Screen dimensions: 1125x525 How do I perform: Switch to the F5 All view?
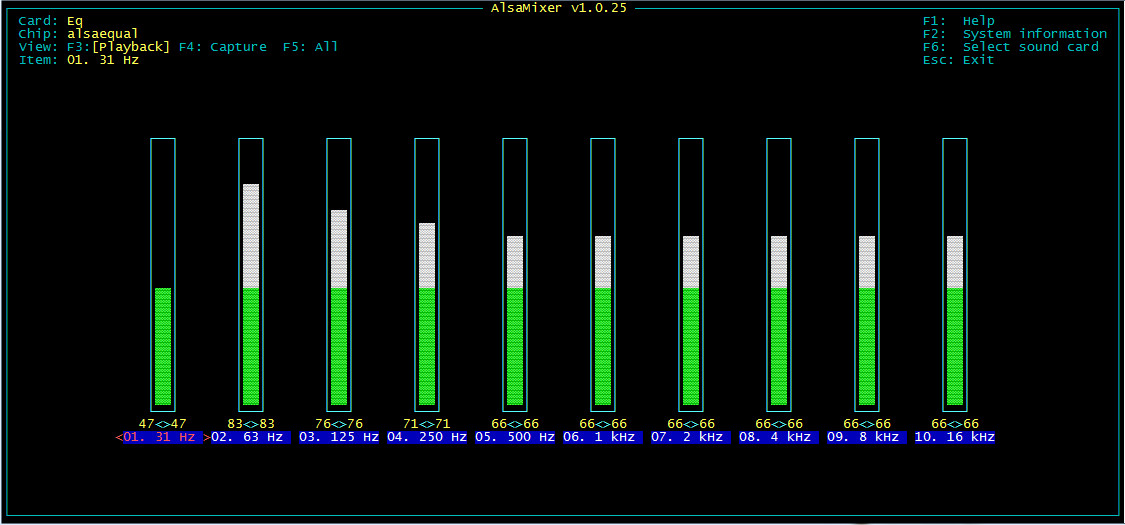coord(310,47)
